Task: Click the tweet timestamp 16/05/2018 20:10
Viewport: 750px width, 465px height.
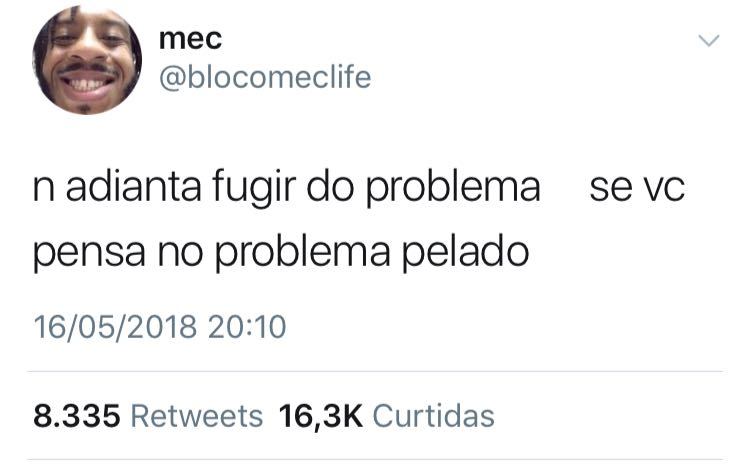Action: point(160,328)
